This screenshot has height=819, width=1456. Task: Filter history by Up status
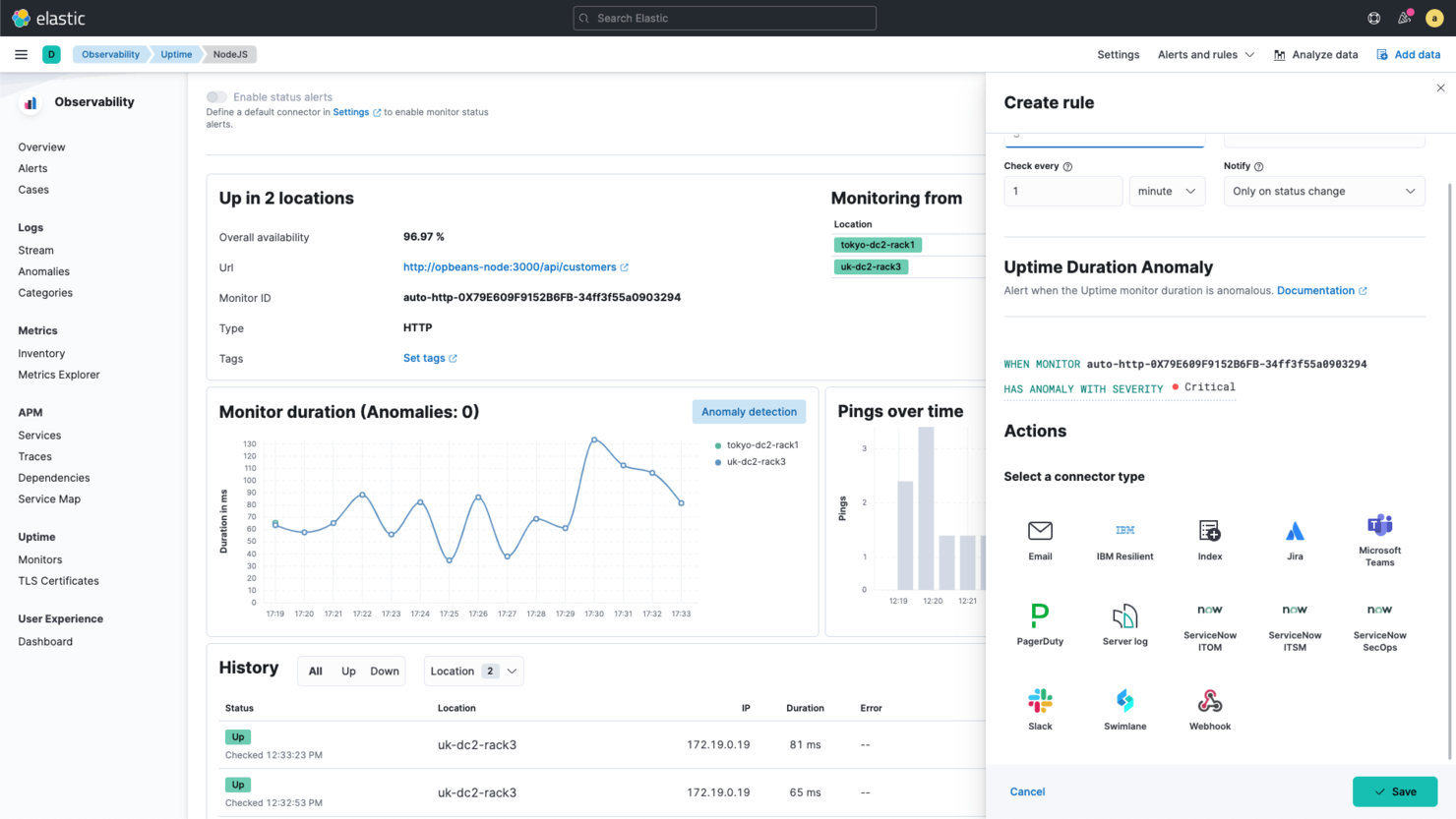[x=349, y=671]
